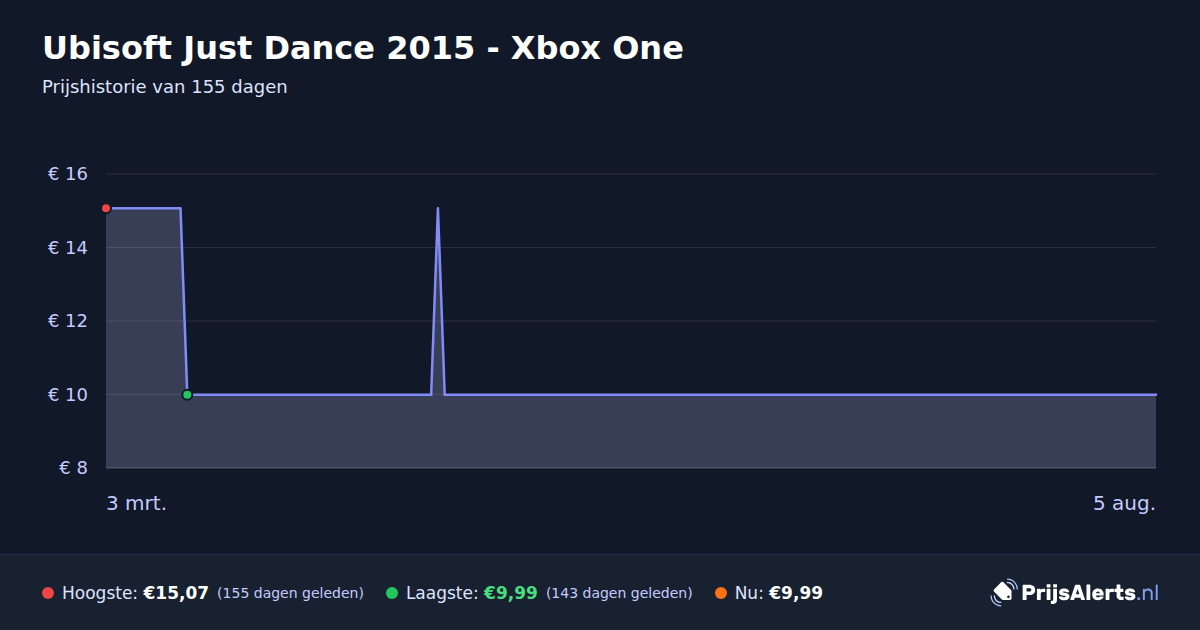The width and height of the screenshot is (1200, 630).
Task: Click the € 14 axis label
Action: pos(68,248)
